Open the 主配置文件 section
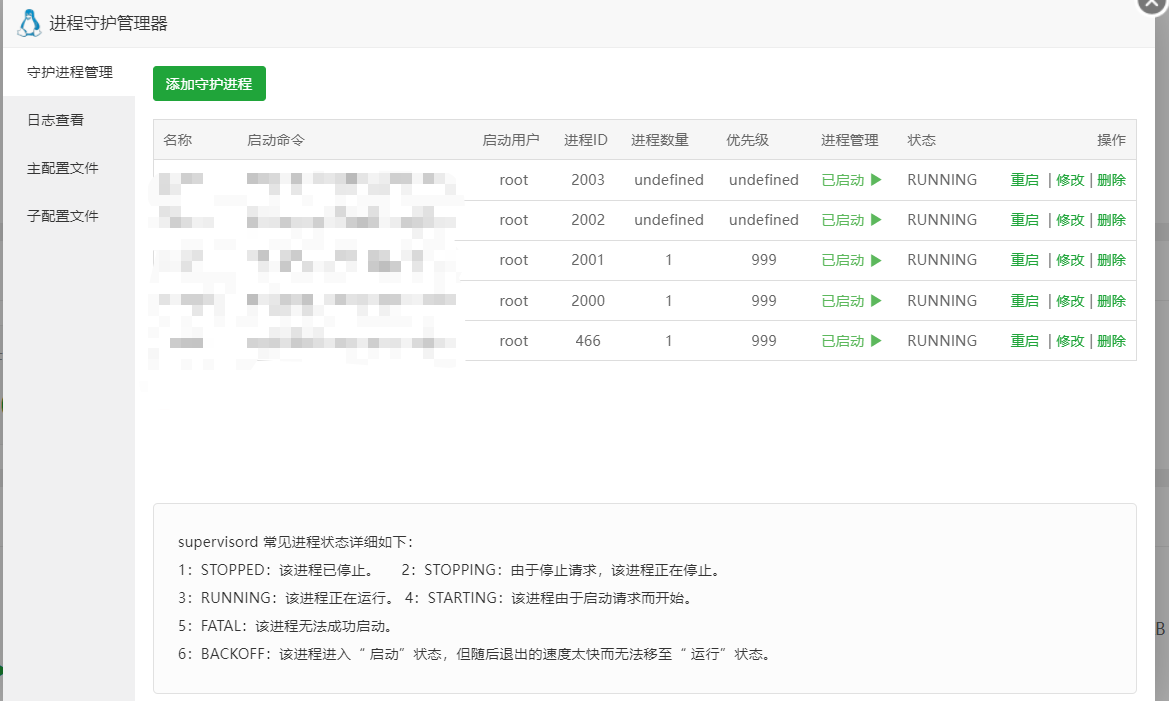 click(x=63, y=167)
